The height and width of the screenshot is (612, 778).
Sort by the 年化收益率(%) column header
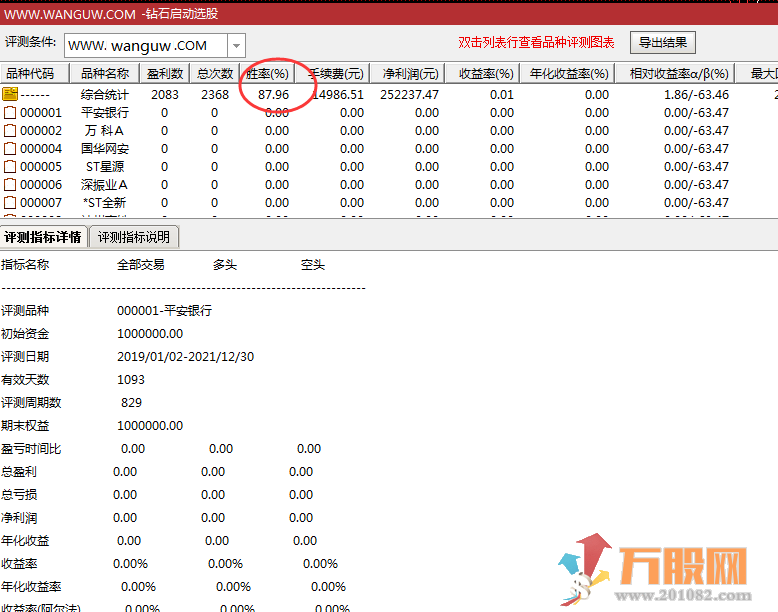(x=569, y=74)
